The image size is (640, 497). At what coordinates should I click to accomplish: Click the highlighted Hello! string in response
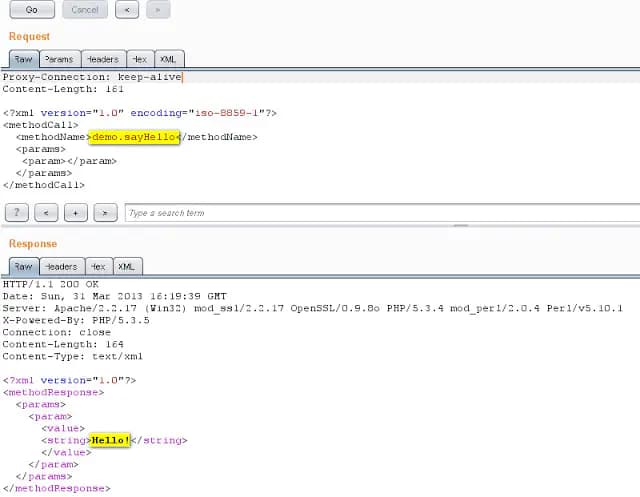point(110,440)
